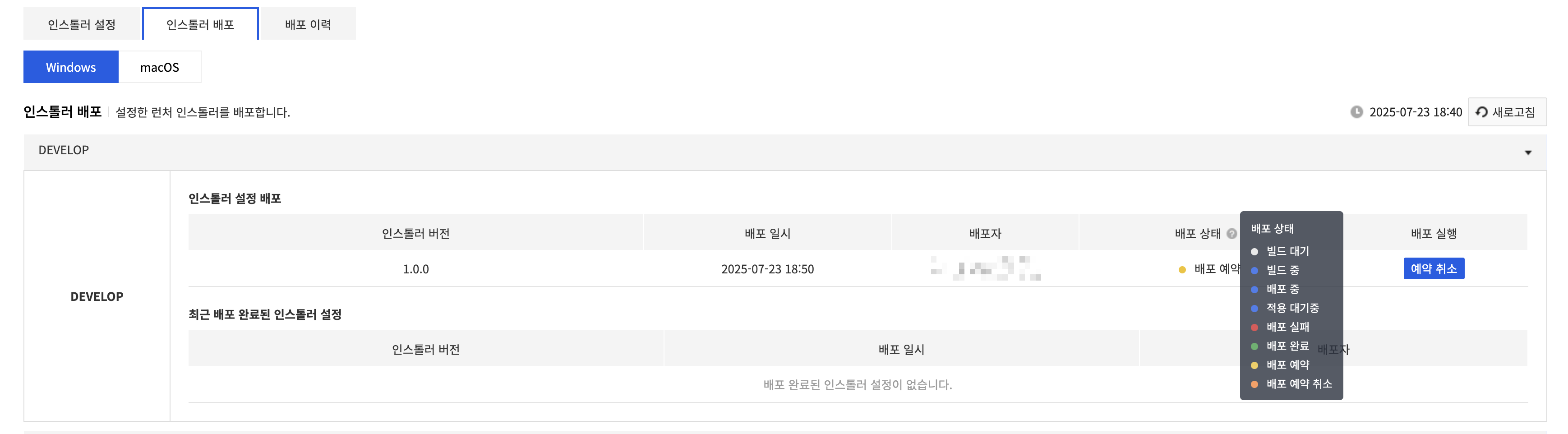This screenshot has height=434, width=1568.
Task: Click the green dot beside 배포 완료
Action: [1254, 346]
